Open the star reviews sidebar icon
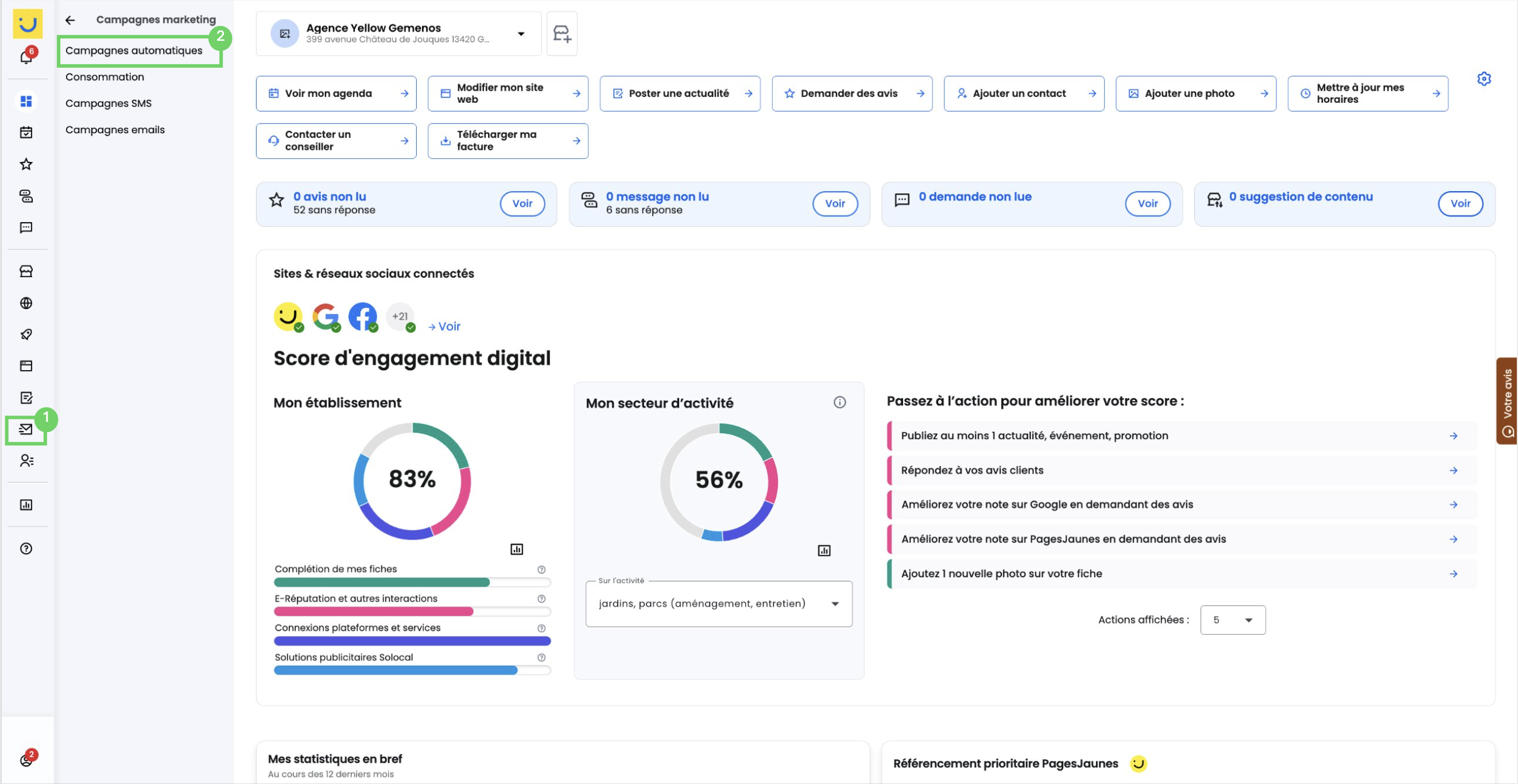Viewport: 1518px width, 784px height. click(x=26, y=164)
